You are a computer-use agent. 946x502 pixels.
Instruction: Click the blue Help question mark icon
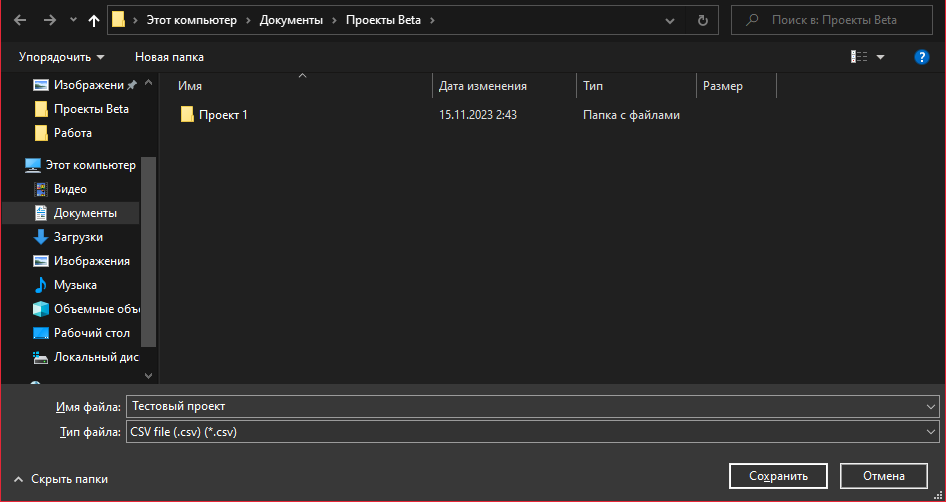tap(922, 57)
